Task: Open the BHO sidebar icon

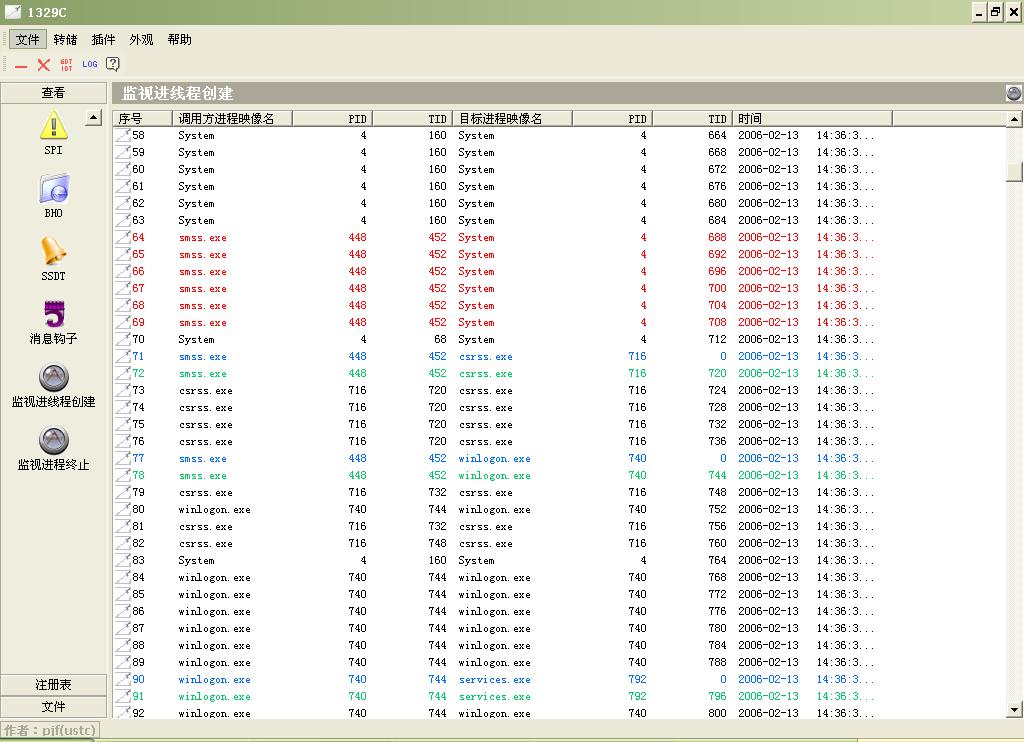Action: pos(53,189)
